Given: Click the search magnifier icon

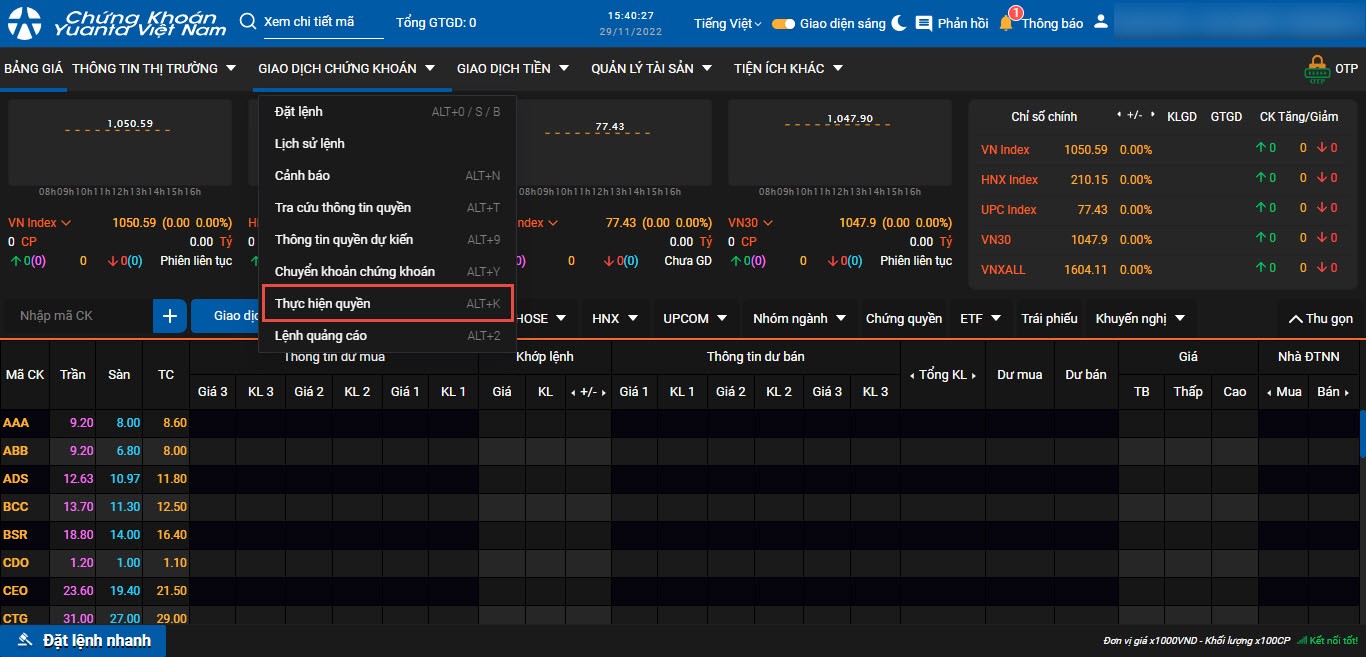Looking at the screenshot, I should 248,22.
